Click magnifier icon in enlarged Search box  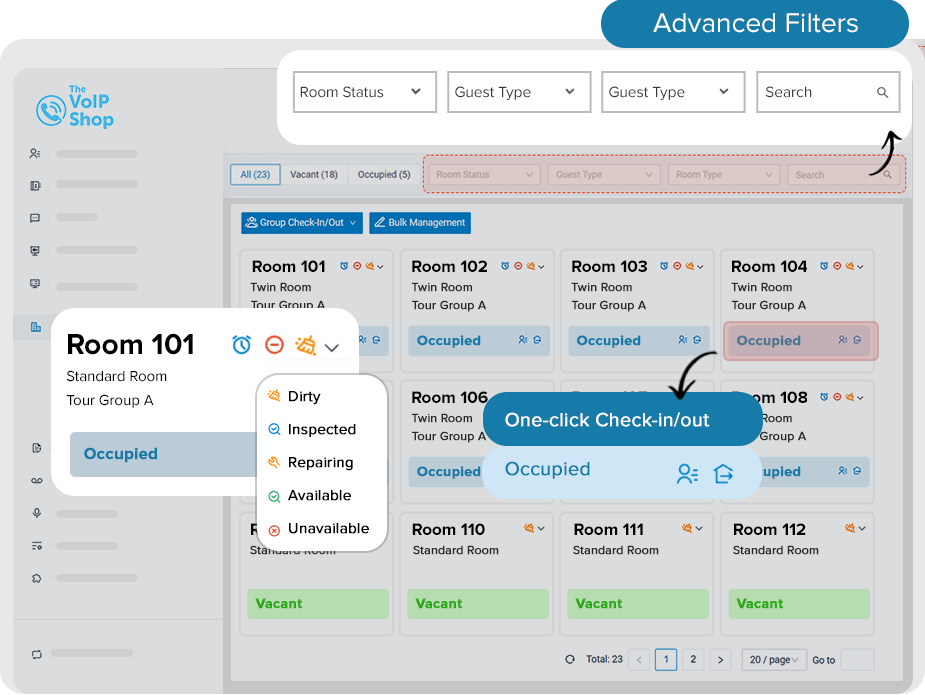[883, 93]
